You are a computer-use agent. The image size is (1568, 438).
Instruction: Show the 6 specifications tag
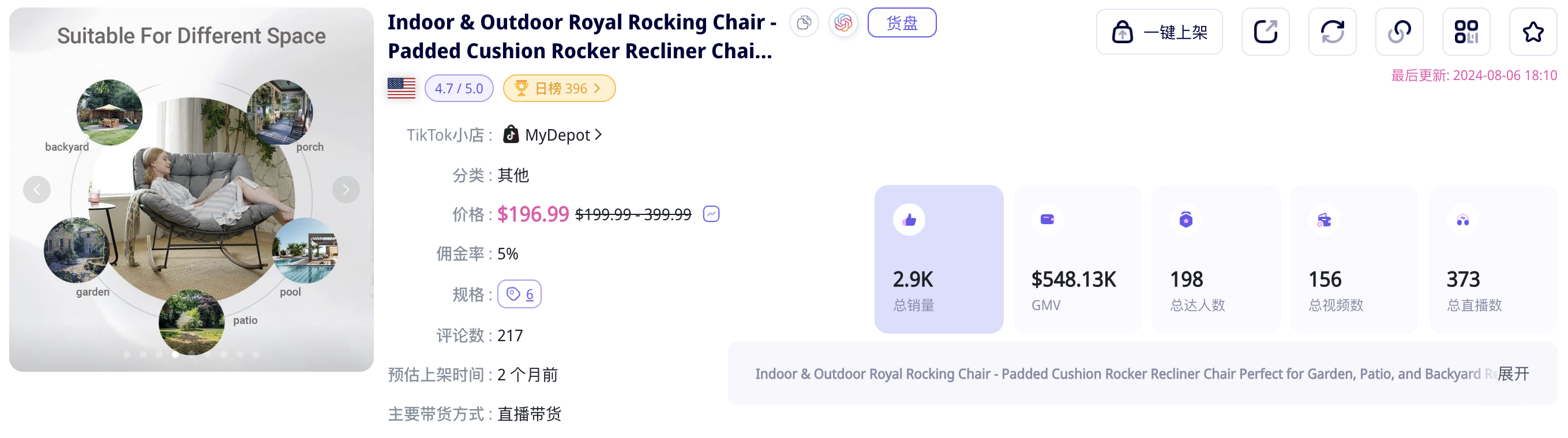pos(519,294)
